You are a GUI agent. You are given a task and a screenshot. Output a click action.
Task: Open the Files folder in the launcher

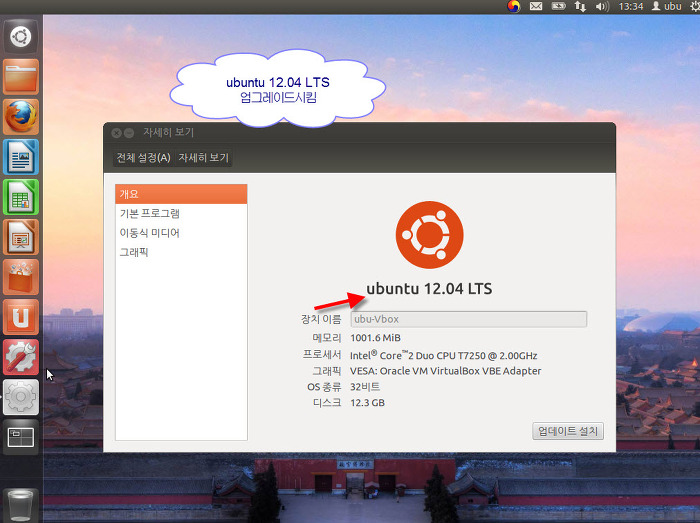21,77
